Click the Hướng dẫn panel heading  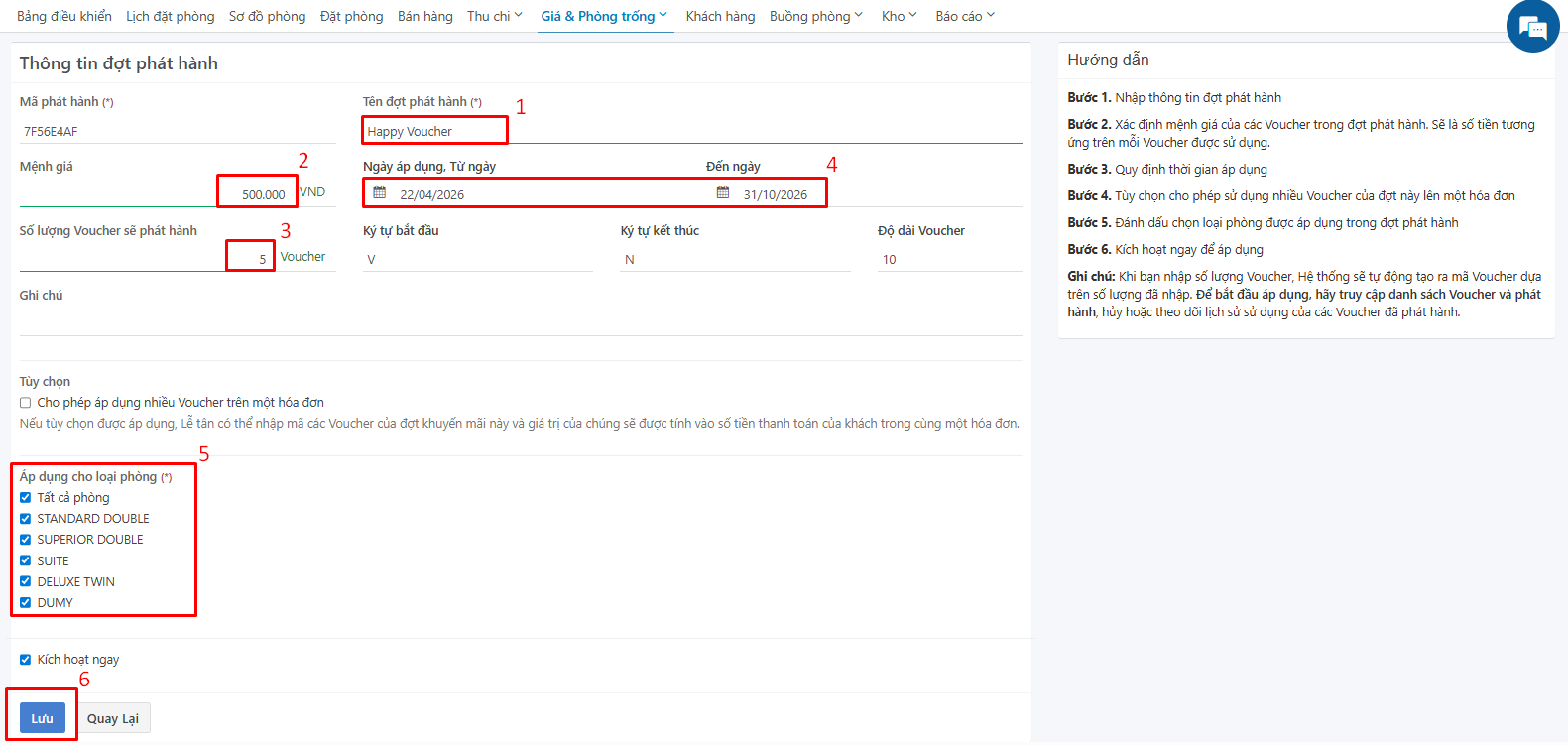1108,60
